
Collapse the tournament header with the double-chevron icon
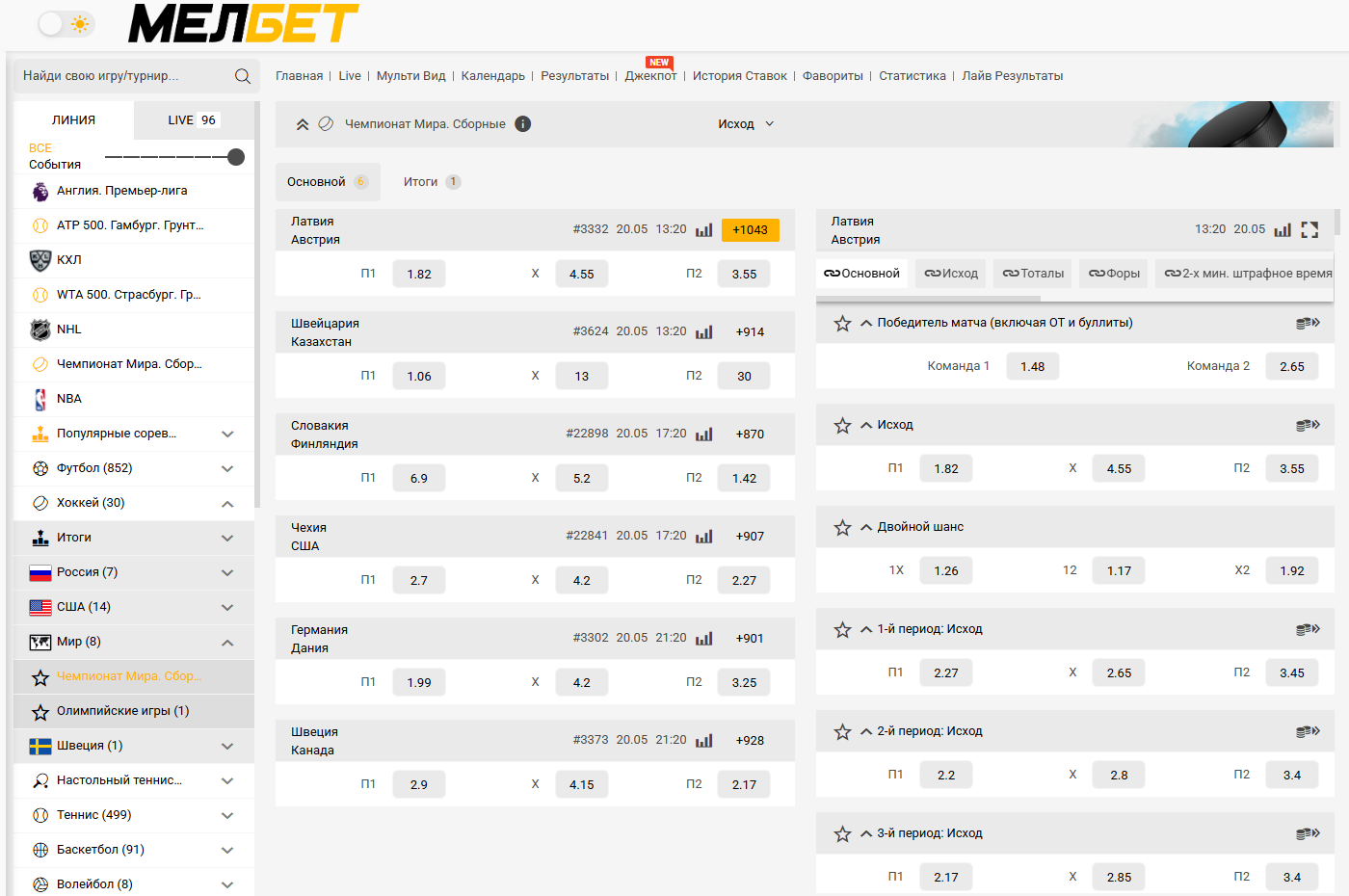tap(302, 124)
